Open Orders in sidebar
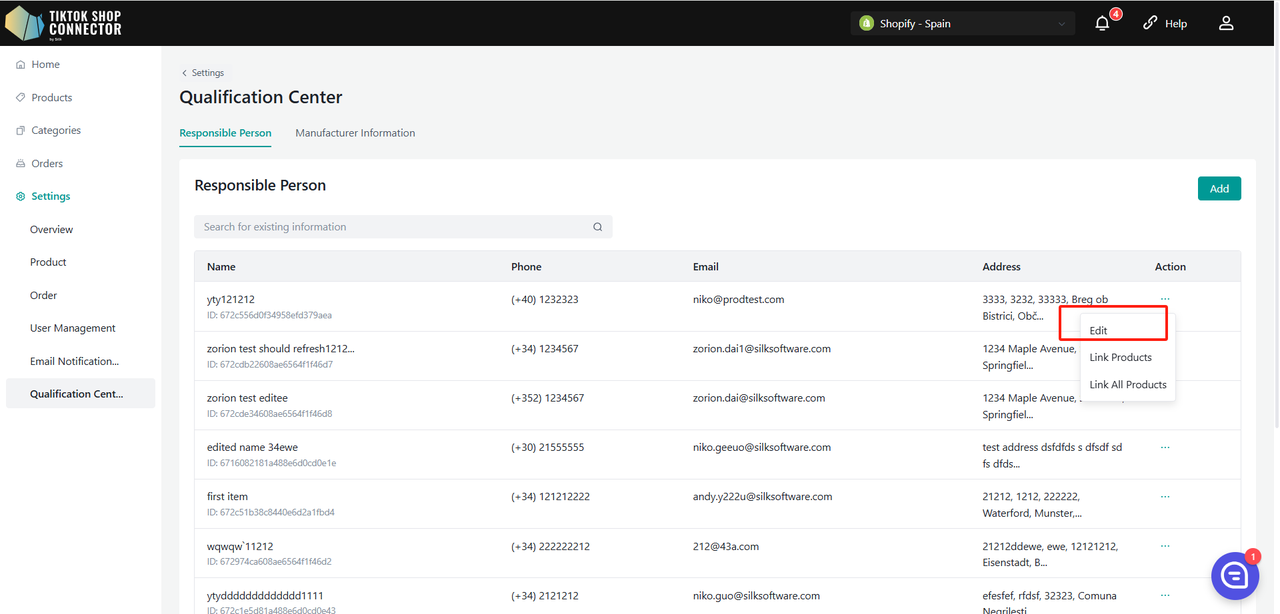1280x614 pixels. click(47, 163)
